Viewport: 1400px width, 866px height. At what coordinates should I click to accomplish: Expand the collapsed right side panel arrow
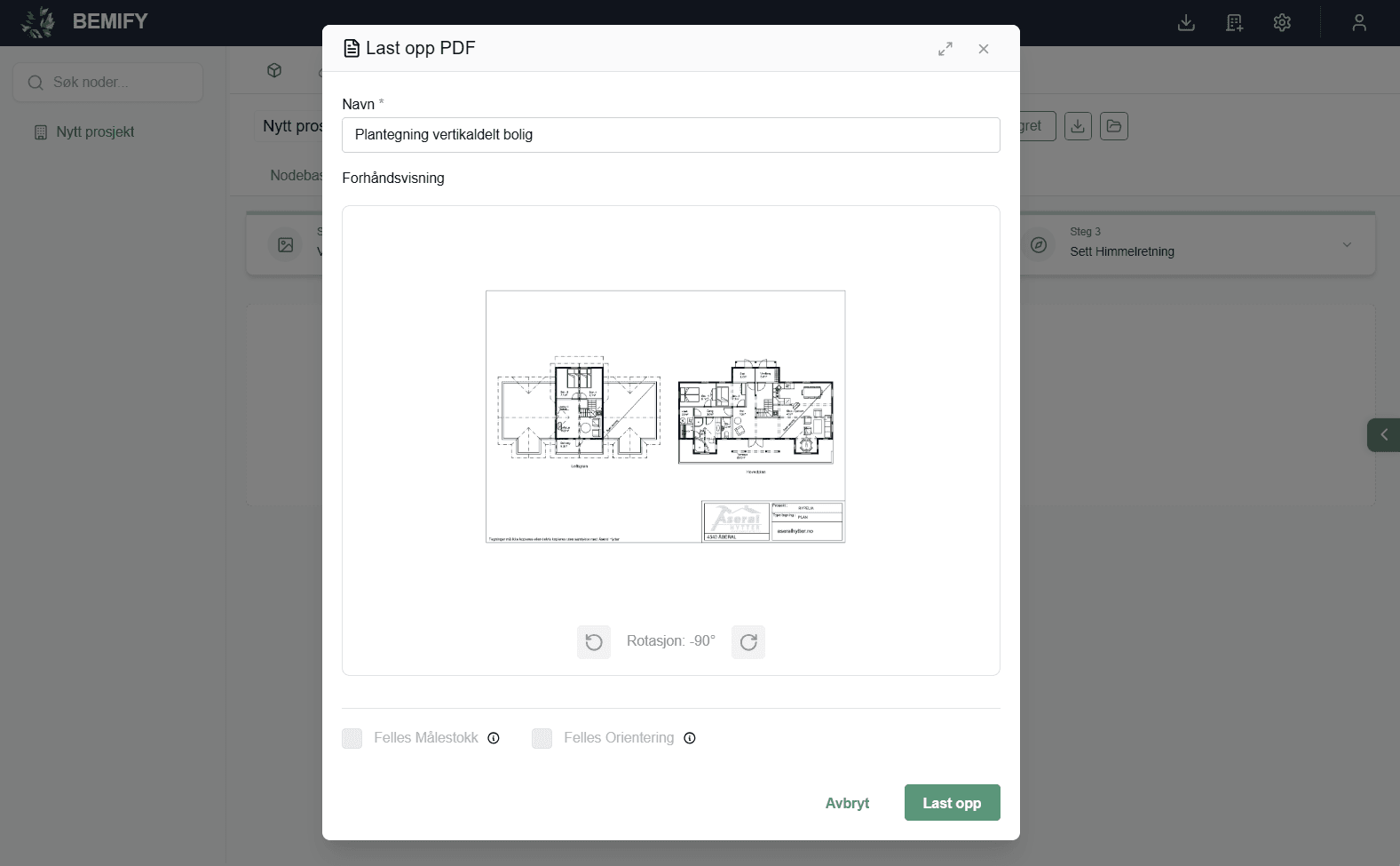(1383, 435)
